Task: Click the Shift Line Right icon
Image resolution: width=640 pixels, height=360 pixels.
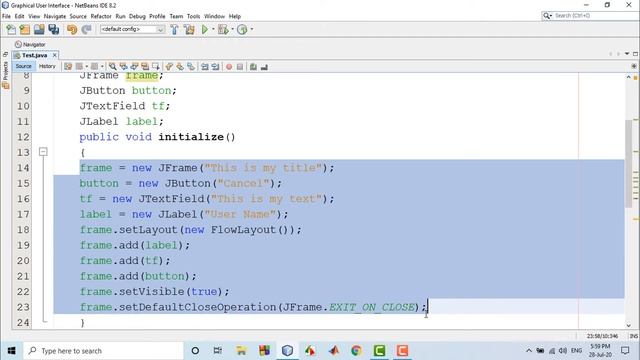Action: 215,67
